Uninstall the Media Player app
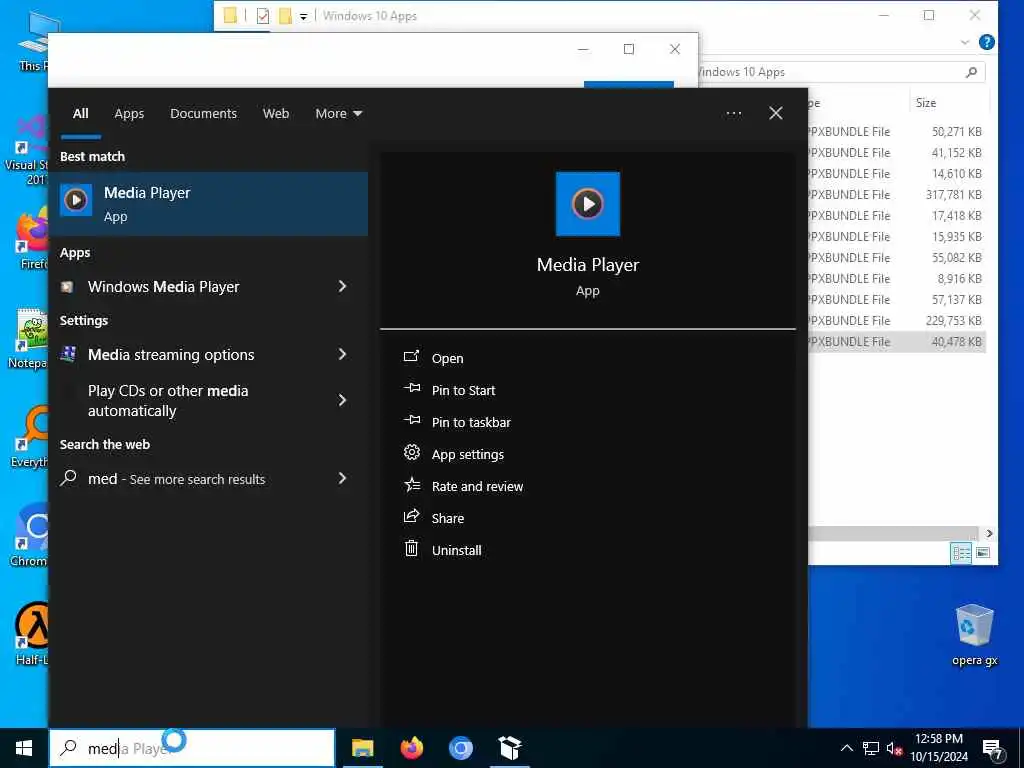1024x768 pixels. click(456, 551)
